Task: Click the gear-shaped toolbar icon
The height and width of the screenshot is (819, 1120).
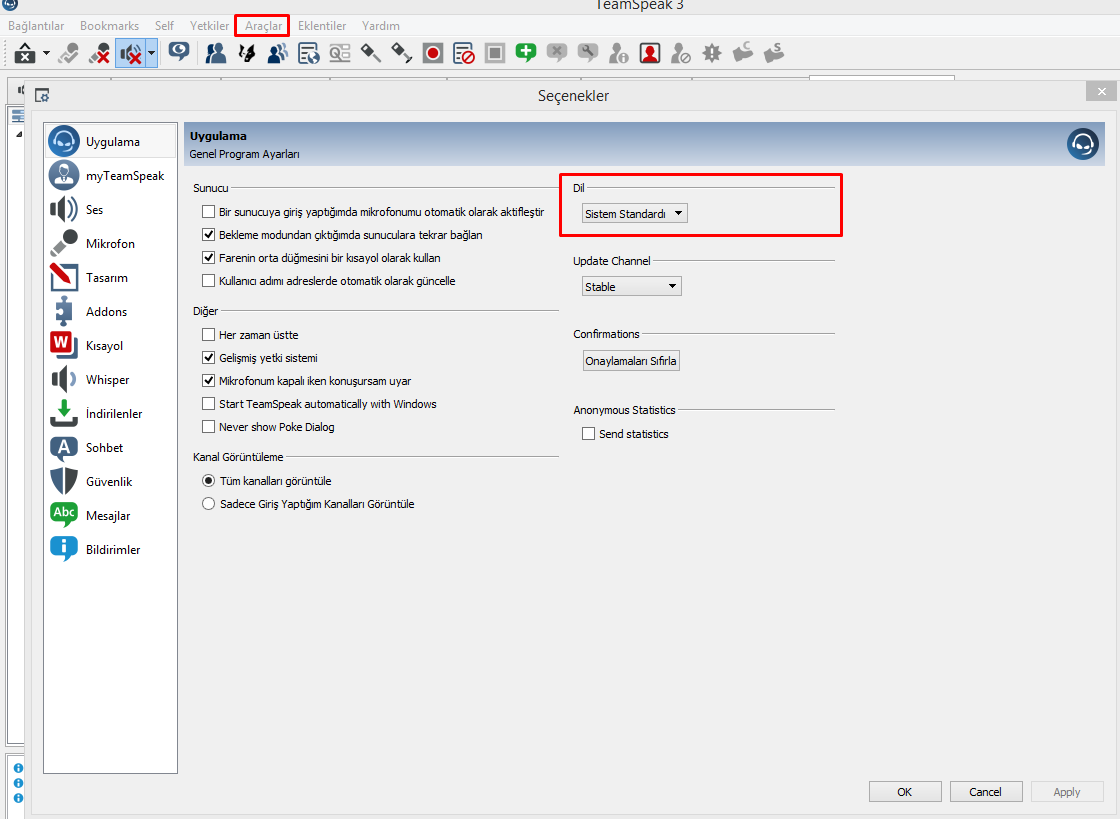Action: [711, 54]
